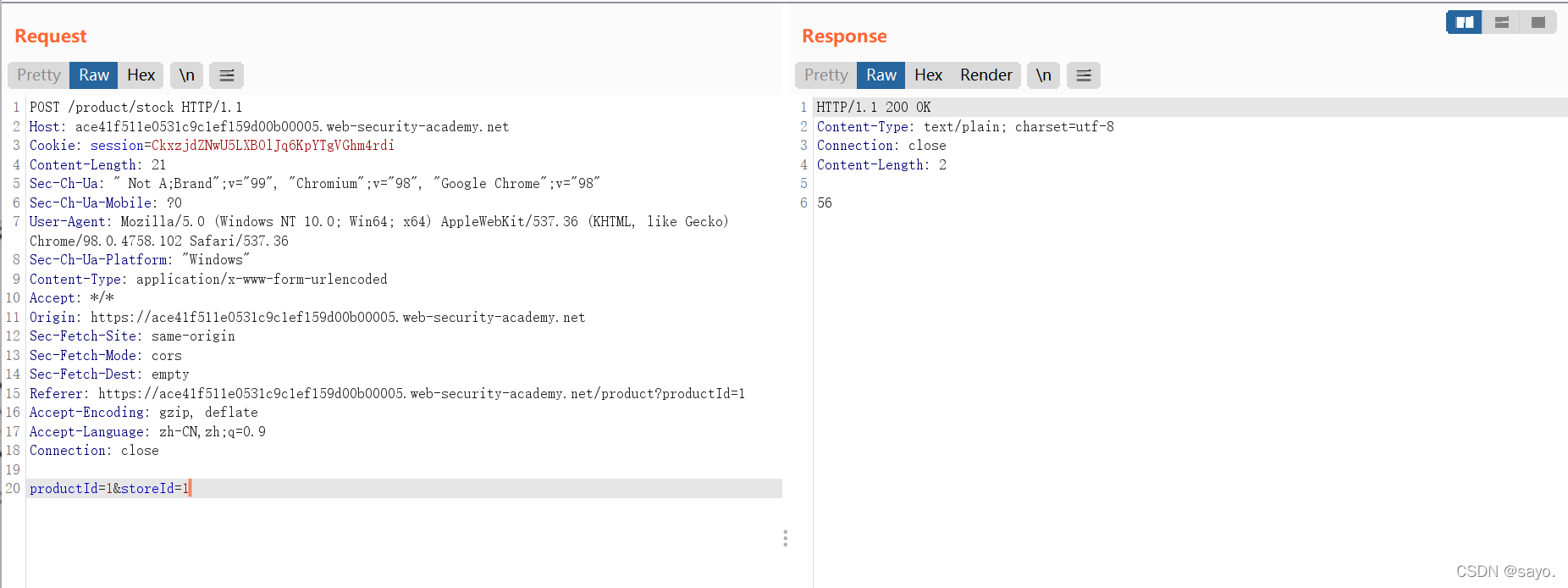Image resolution: width=1568 pixels, height=588 pixels.
Task: Click the Sec-Fetch-Mode: cors line
Action: [106, 356]
